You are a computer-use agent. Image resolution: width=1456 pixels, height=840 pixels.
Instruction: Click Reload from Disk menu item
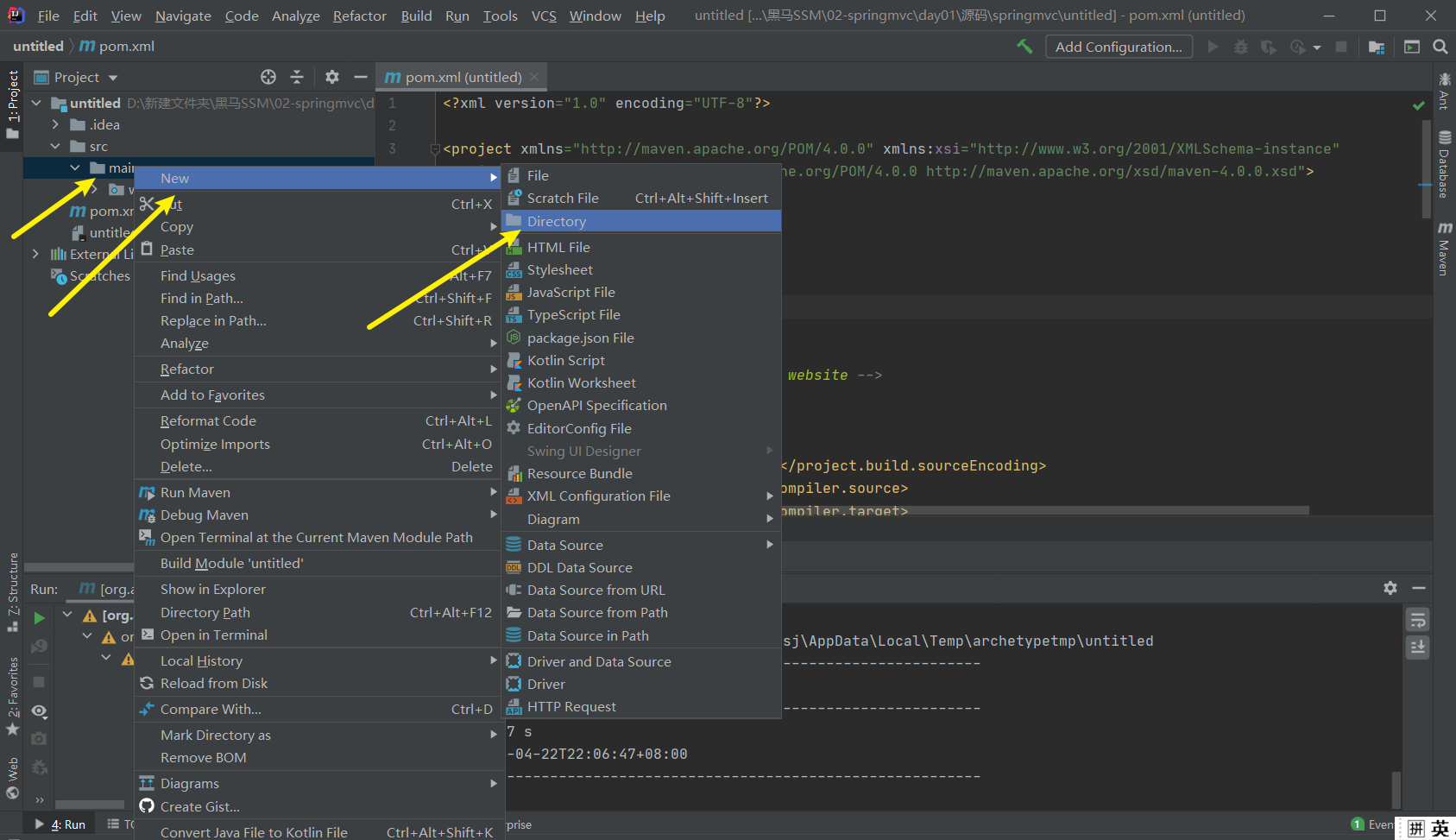(x=318, y=683)
